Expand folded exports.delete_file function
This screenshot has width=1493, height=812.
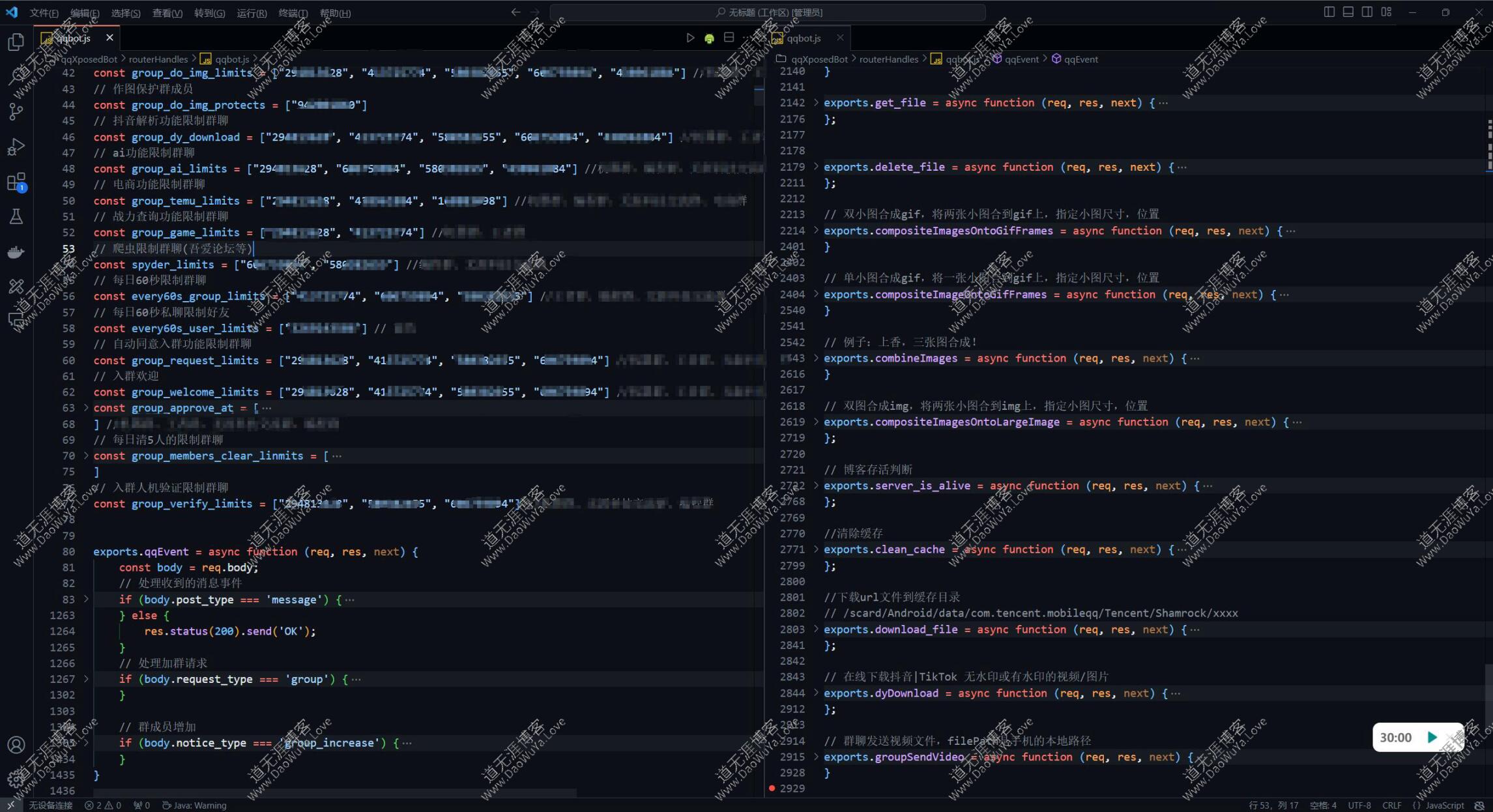(816, 167)
